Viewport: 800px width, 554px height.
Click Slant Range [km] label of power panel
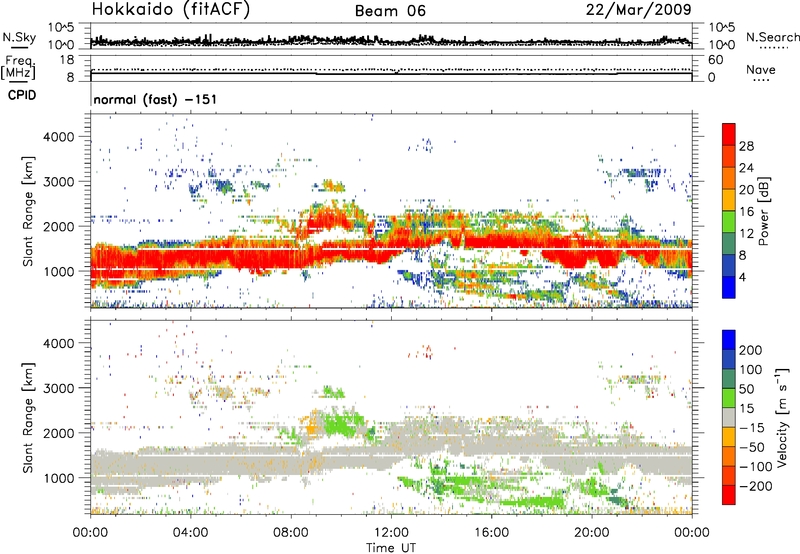pyautogui.click(x=28, y=211)
